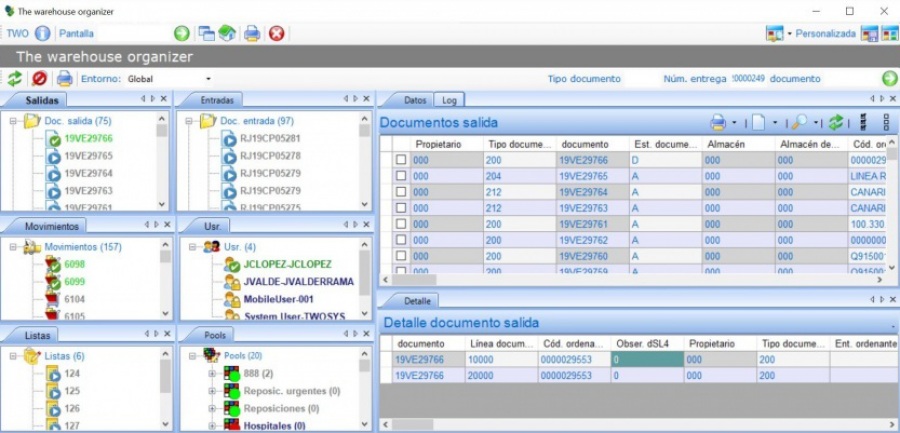This screenshot has height=433, width=900.
Task: Click the horizontal scrollbar thumb of Documentos salida grid
Action: [x=414, y=280]
